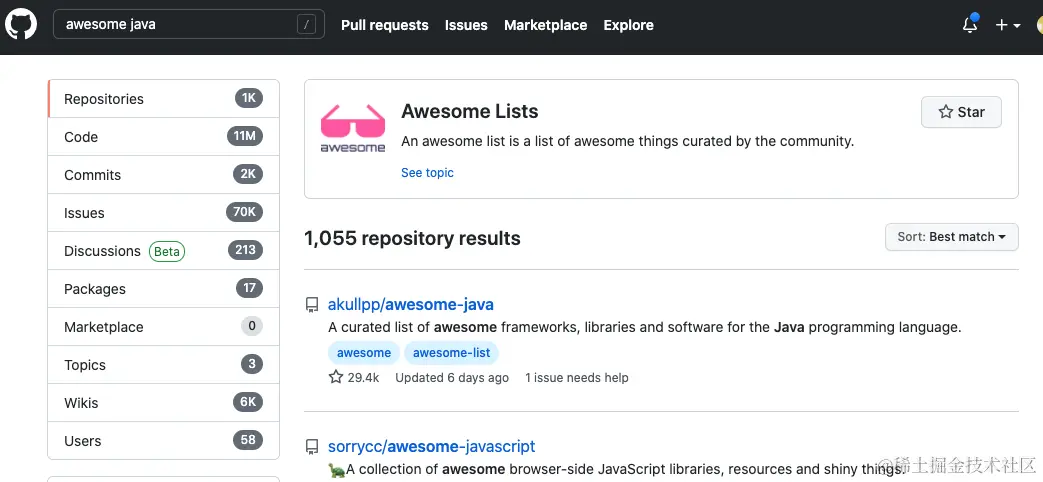This screenshot has width=1043, height=482.
Task: Expand the plus create-new dropdown
Action: click(1007, 25)
